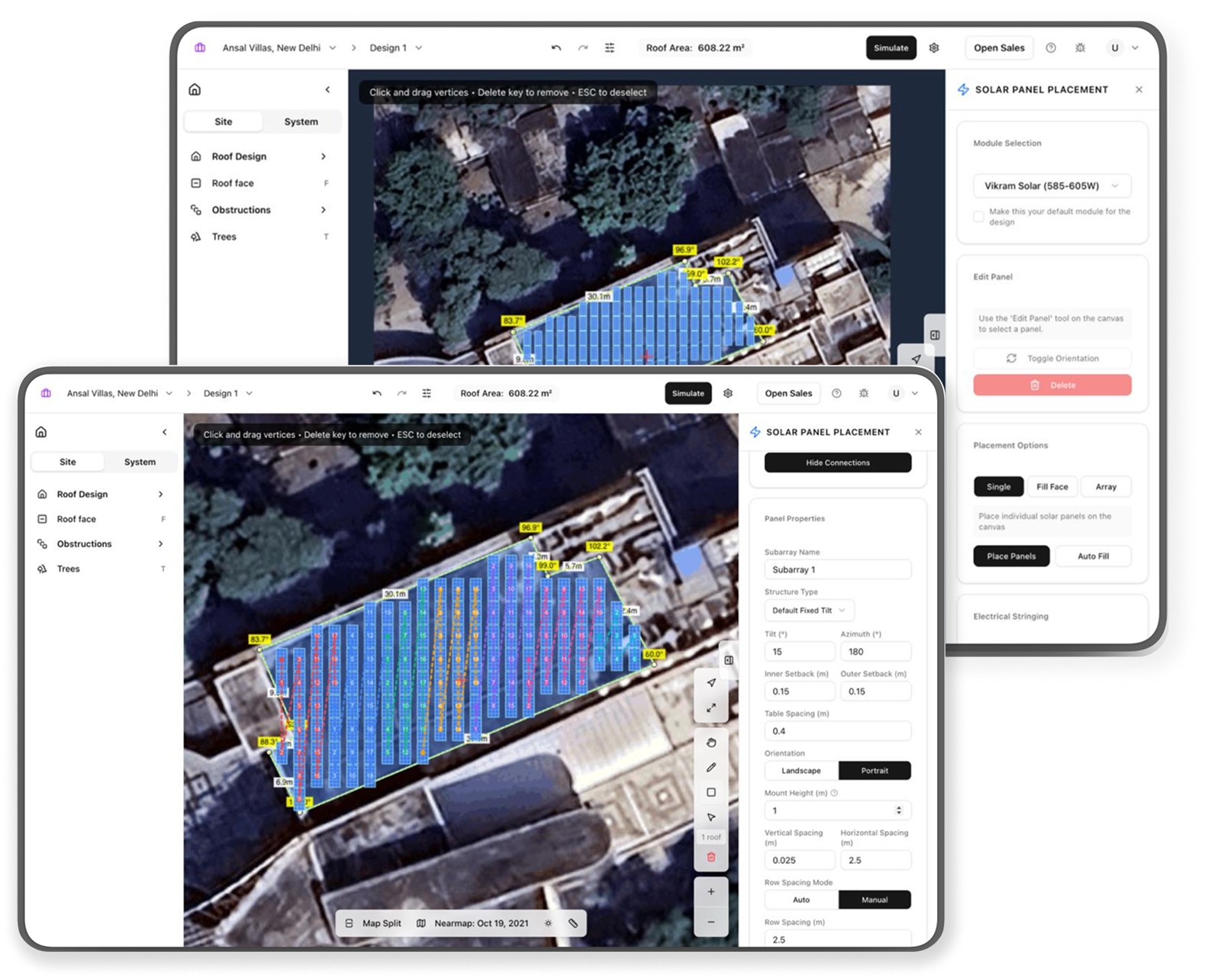Viewport: 1208px width, 980px height.
Task: Select Landscape orientation
Action: coord(801,771)
